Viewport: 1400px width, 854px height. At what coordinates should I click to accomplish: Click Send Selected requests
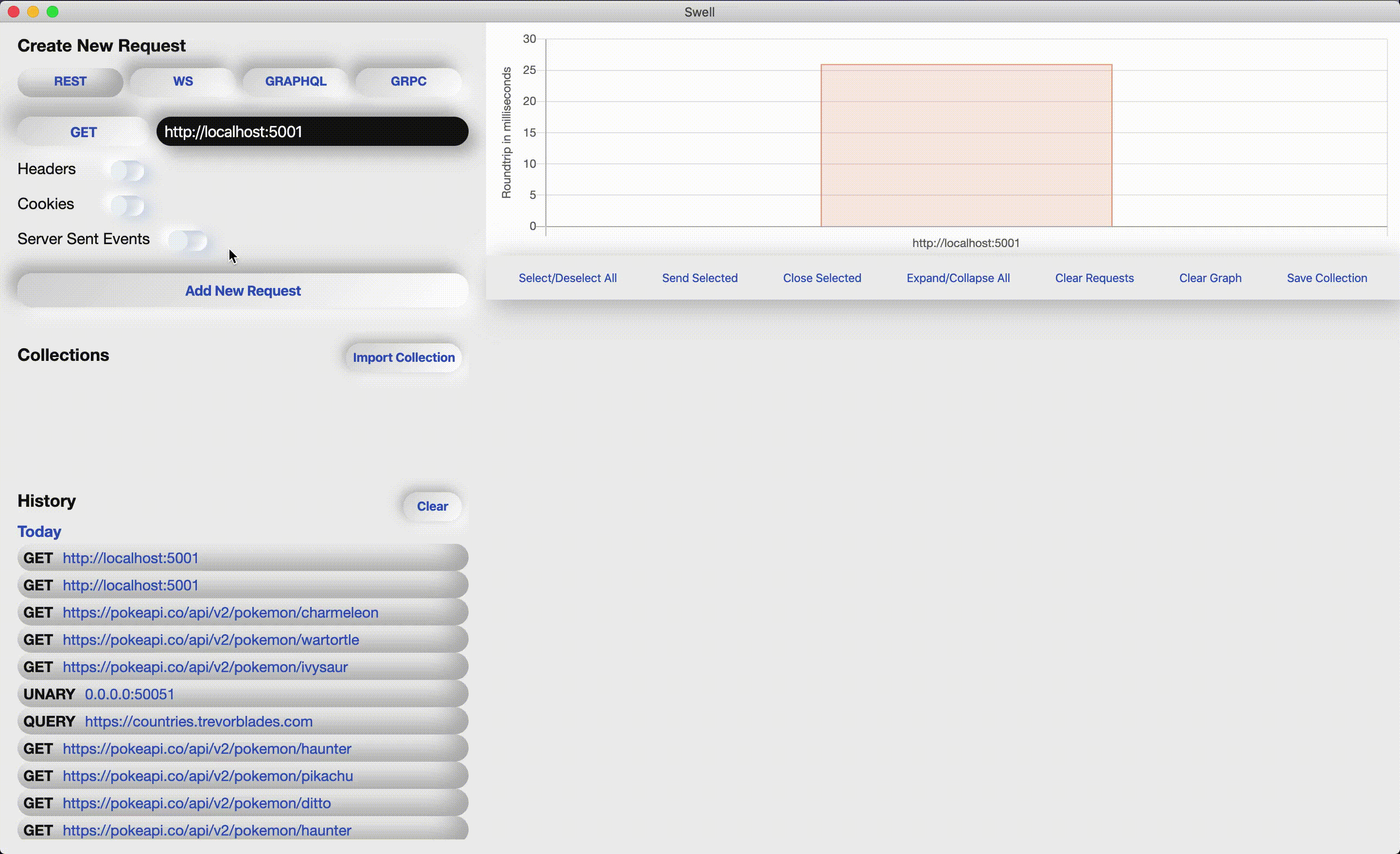tap(700, 278)
